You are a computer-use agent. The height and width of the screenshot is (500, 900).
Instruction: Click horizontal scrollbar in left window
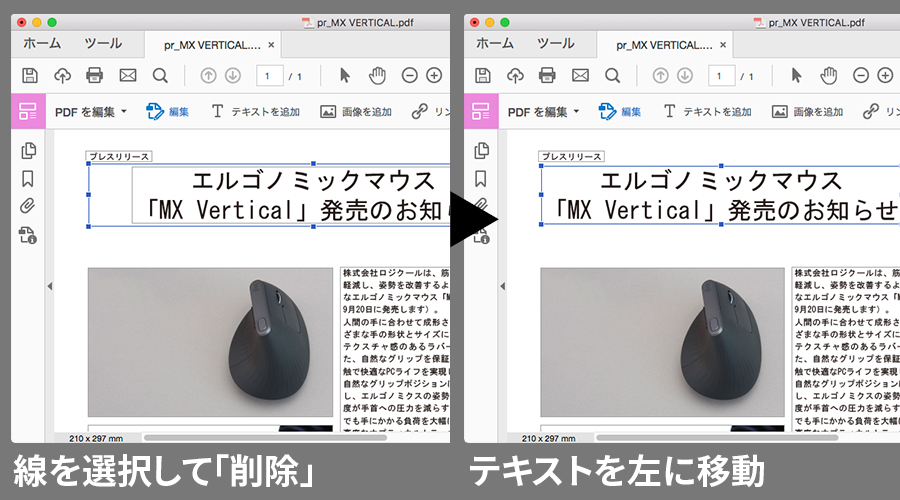[x=265, y=437]
